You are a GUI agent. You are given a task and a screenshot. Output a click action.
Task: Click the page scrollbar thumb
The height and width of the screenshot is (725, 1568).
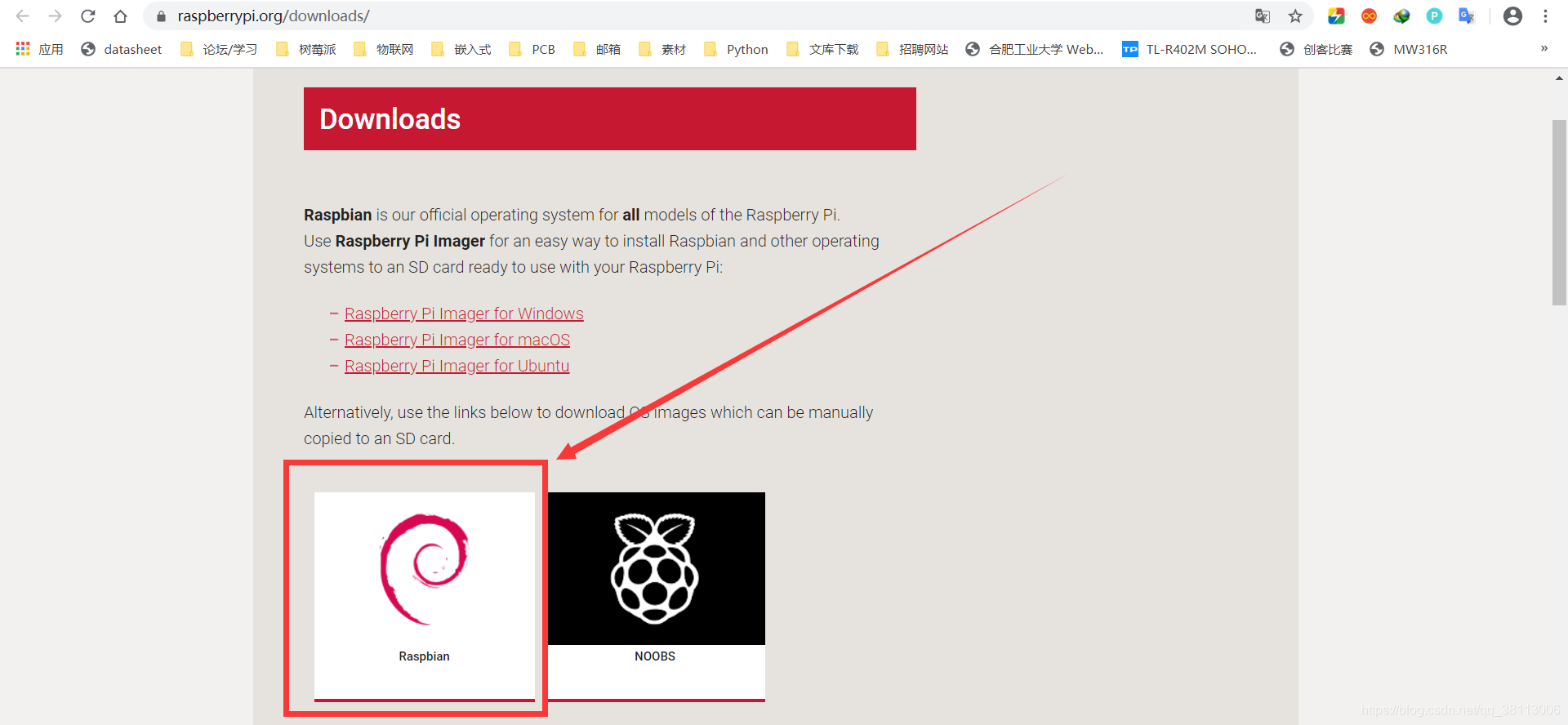pos(1559,212)
